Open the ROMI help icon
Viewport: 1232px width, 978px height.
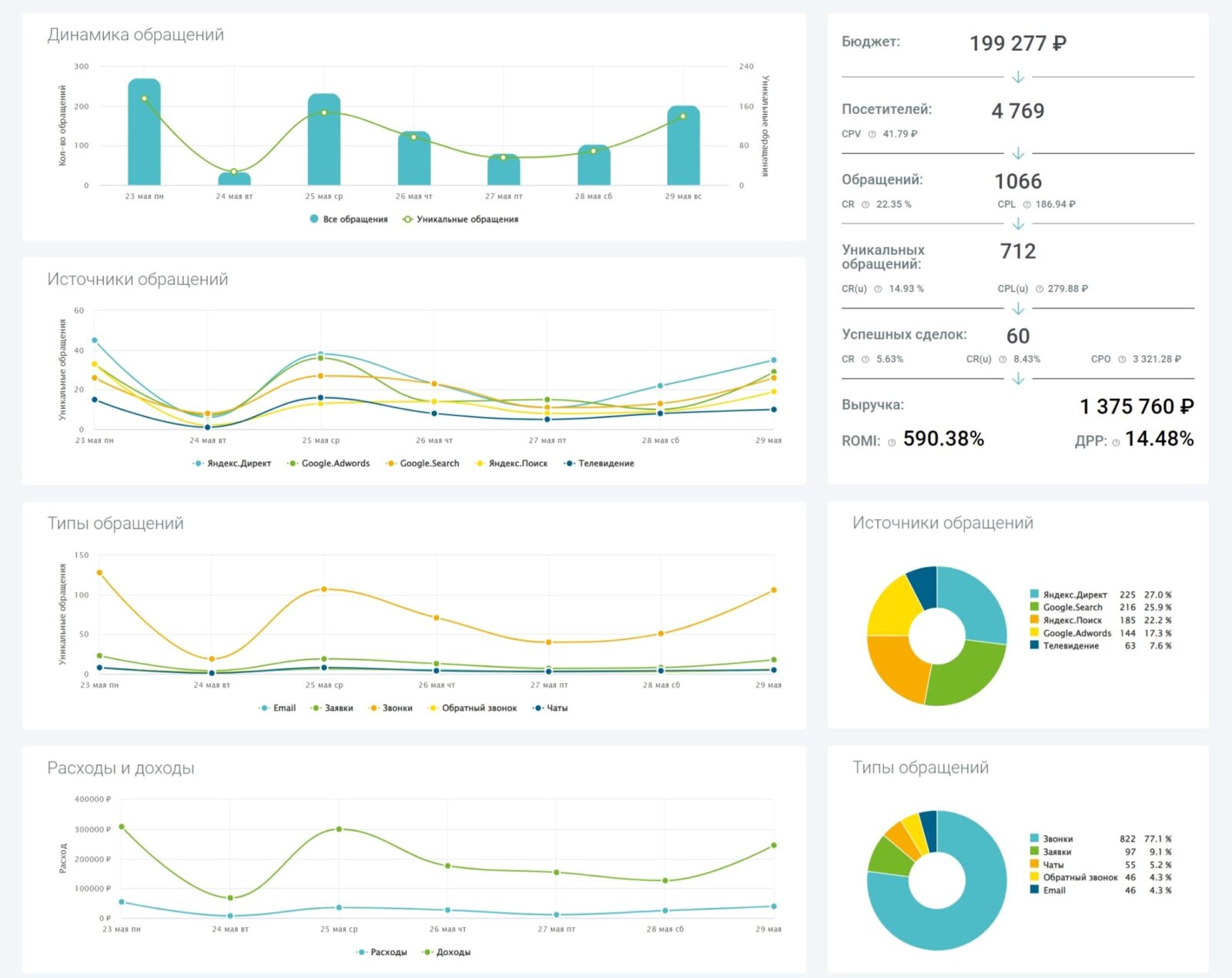pyautogui.click(x=891, y=440)
